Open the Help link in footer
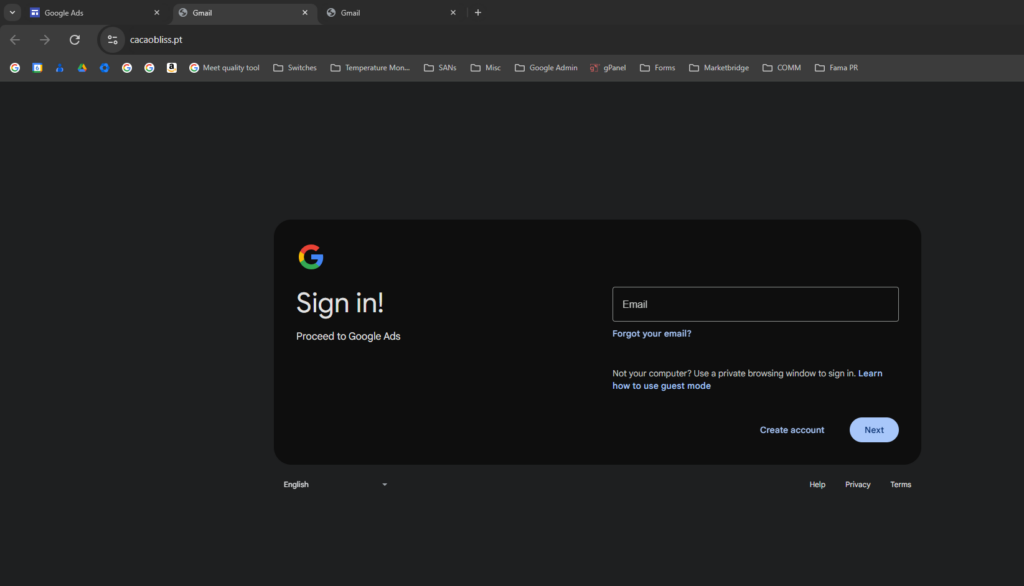1024x586 pixels. (x=817, y=485)
